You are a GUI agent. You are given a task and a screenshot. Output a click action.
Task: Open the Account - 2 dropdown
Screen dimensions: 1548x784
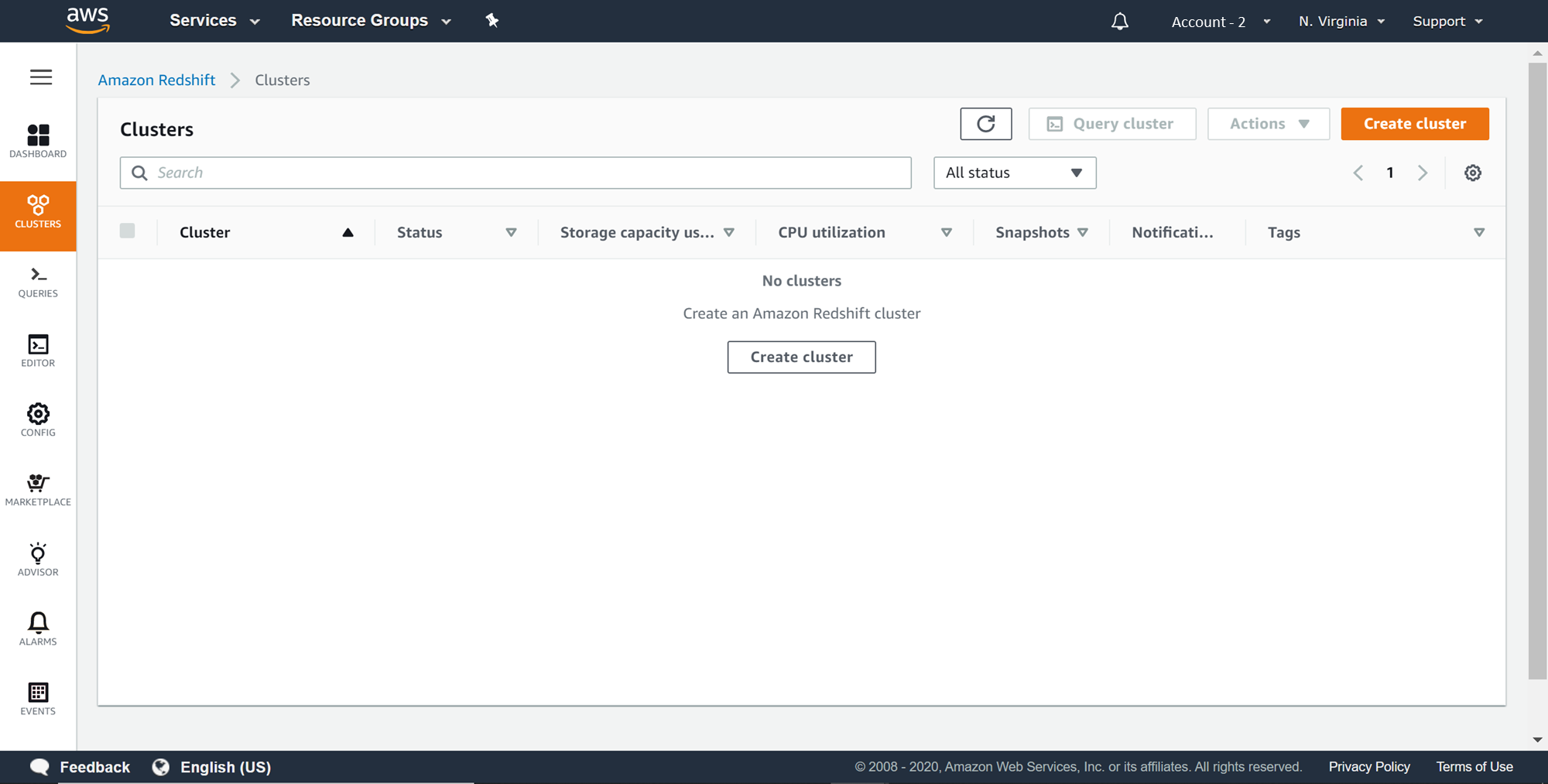coord(1221,22)
